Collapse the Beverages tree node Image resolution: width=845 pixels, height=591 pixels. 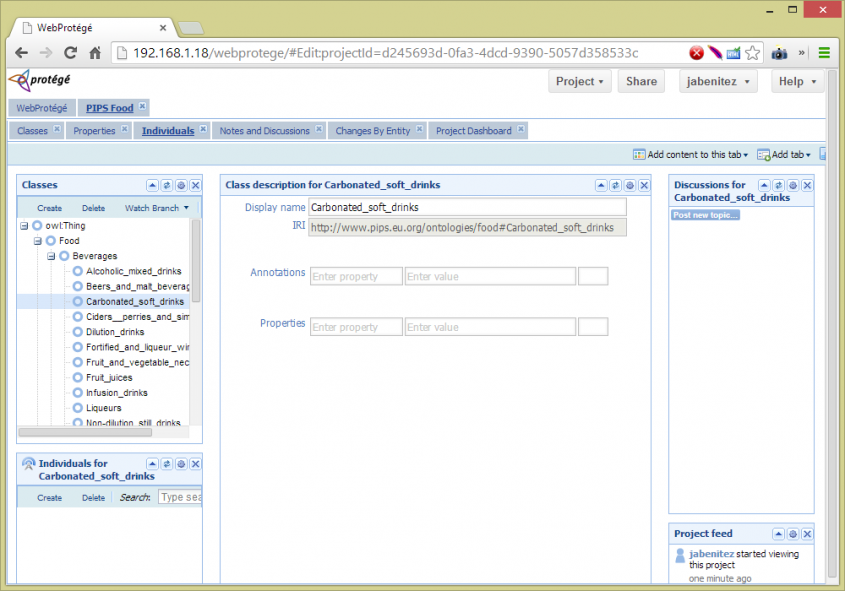click(51, 256)
